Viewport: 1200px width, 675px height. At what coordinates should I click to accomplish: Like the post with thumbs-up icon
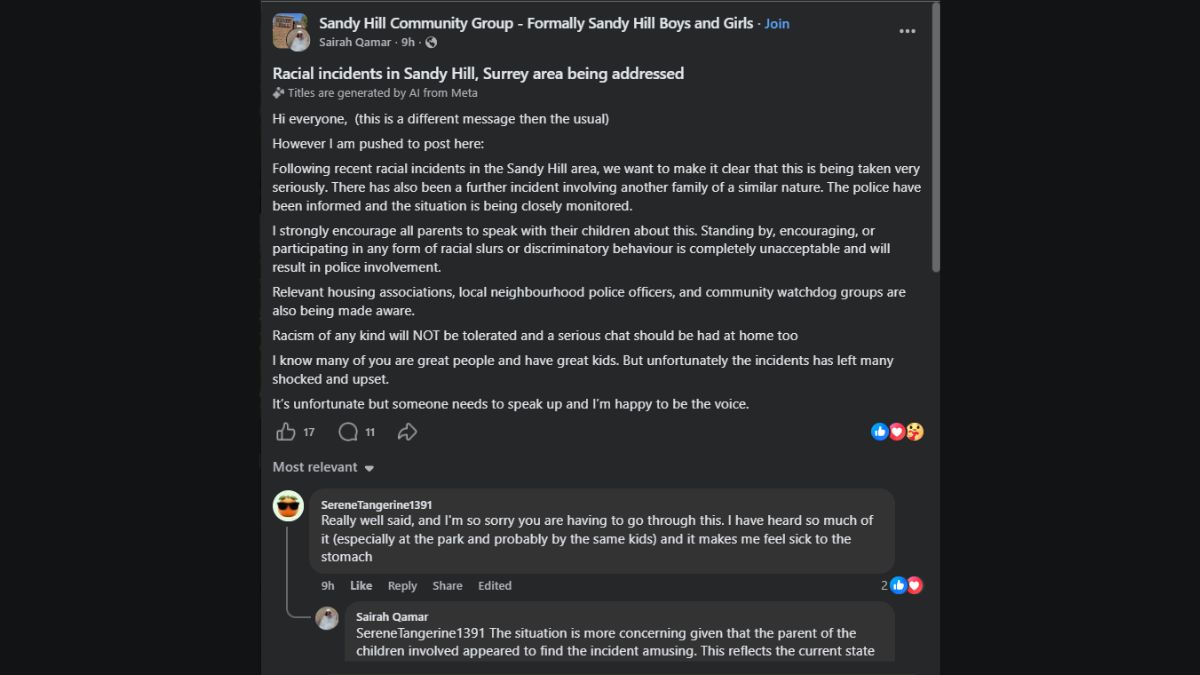tap(286, 432)
